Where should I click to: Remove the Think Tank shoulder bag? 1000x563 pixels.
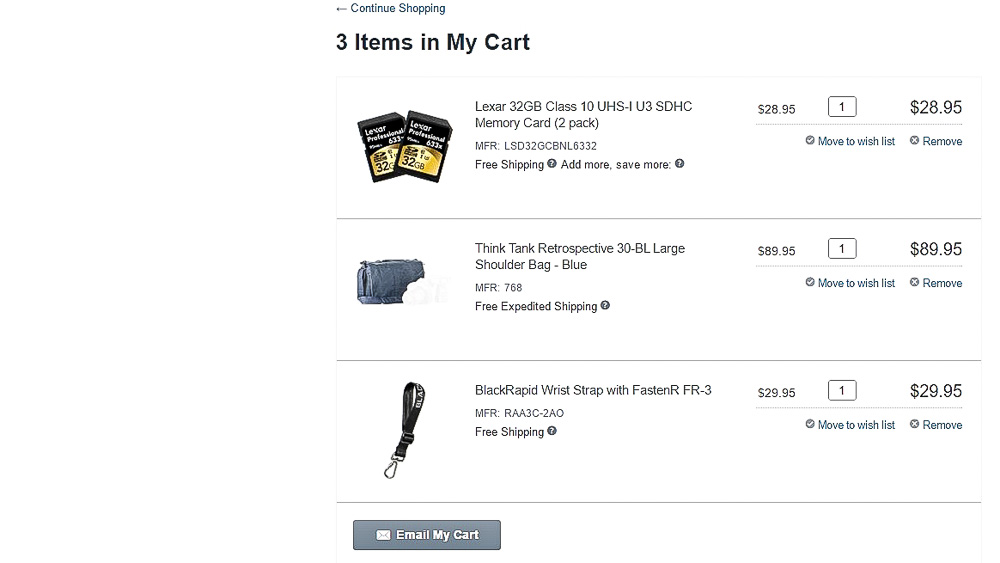pos(936,284)
